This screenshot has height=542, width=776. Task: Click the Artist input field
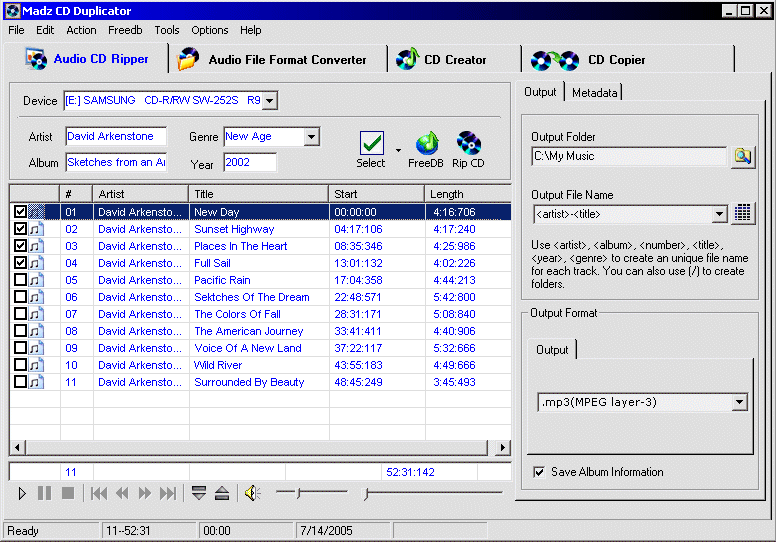click(116, 137)
